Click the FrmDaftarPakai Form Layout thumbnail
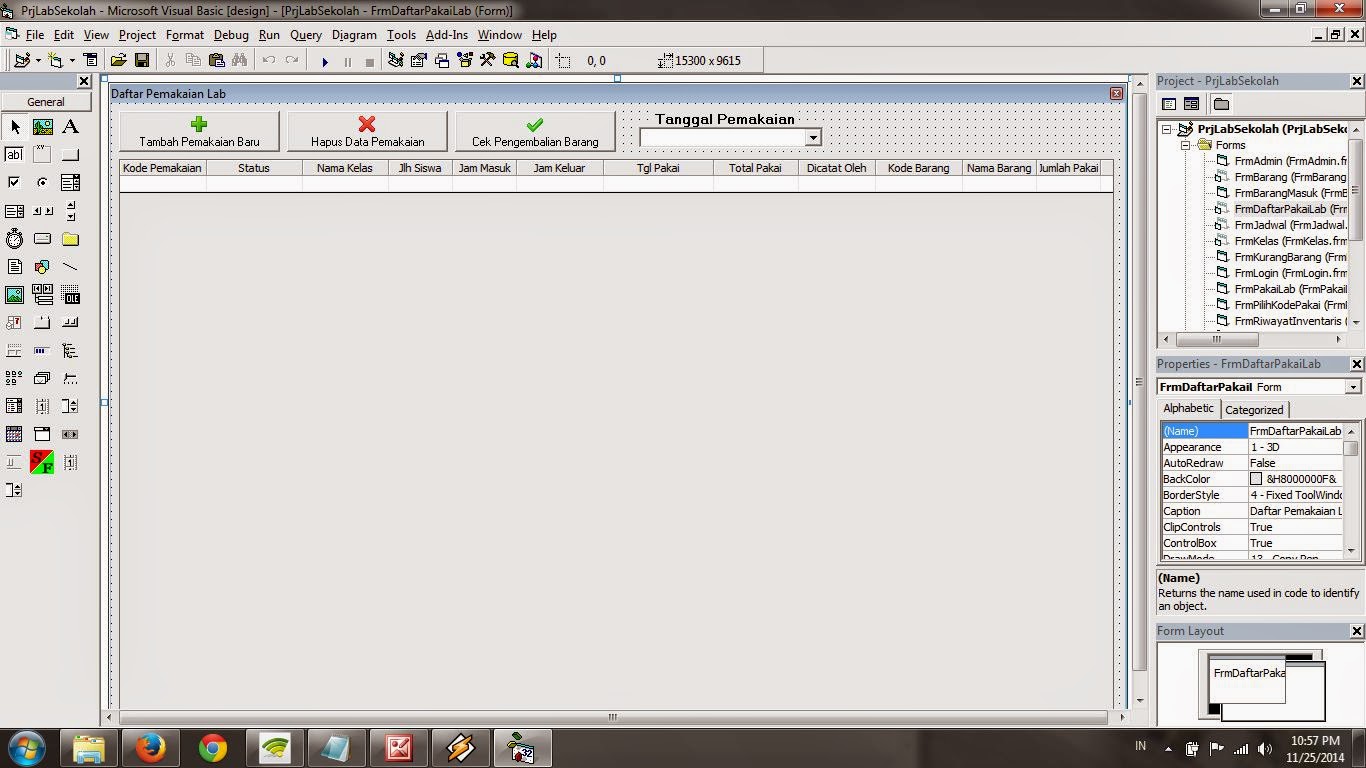Viewport: 1366px width, 768px height. point(1246,680)
